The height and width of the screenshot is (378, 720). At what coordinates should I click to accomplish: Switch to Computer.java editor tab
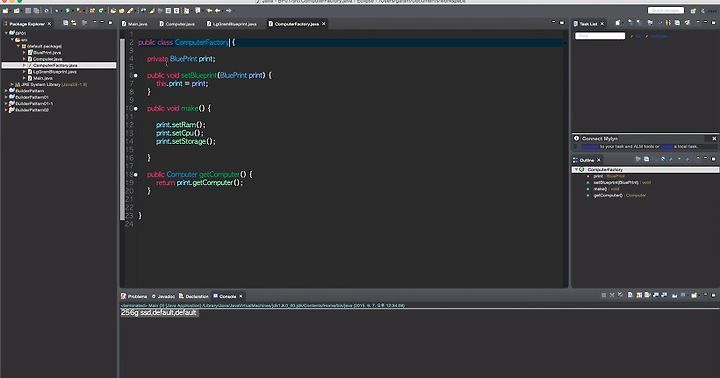click(x=177, y=24)
